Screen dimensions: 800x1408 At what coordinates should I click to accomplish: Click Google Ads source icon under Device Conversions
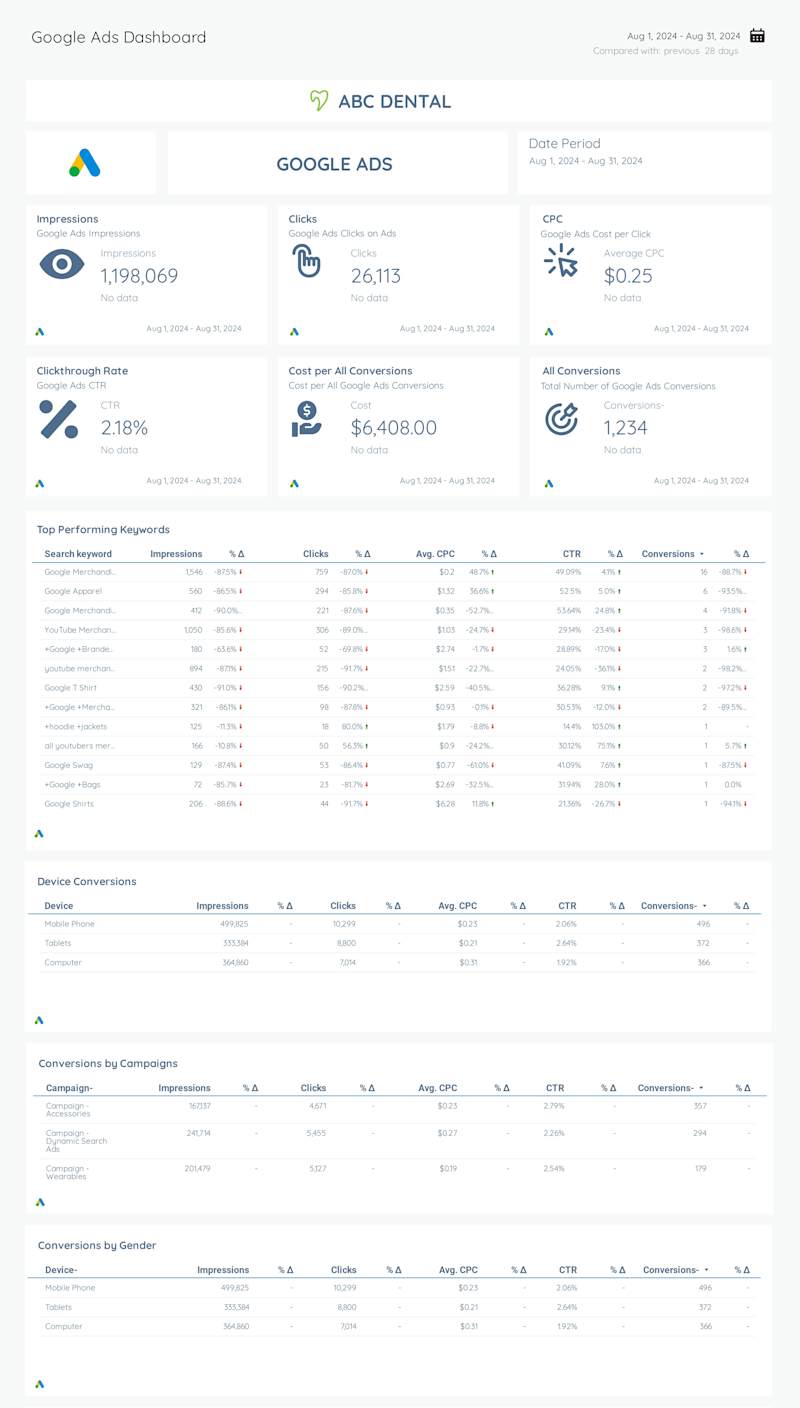(39, 1020)
